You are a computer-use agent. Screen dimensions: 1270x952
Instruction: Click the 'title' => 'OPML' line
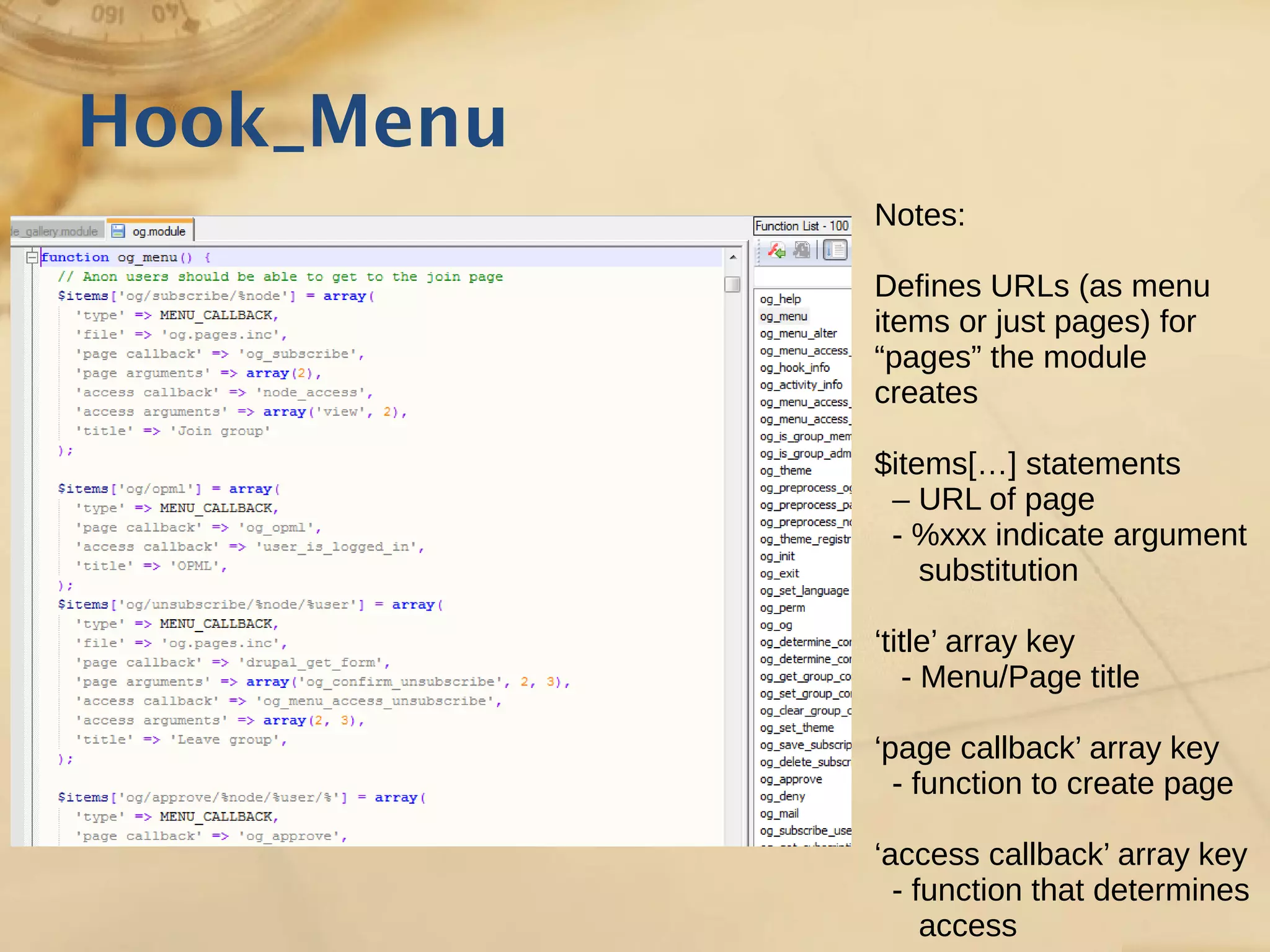[151, 566]
